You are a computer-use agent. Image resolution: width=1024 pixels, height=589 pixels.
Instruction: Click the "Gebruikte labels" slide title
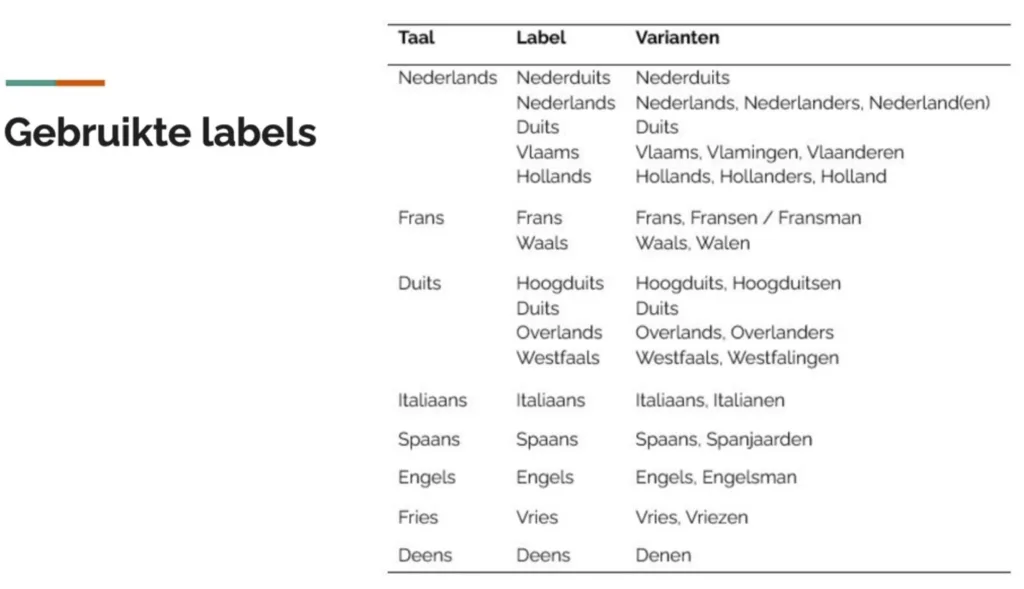160,132
